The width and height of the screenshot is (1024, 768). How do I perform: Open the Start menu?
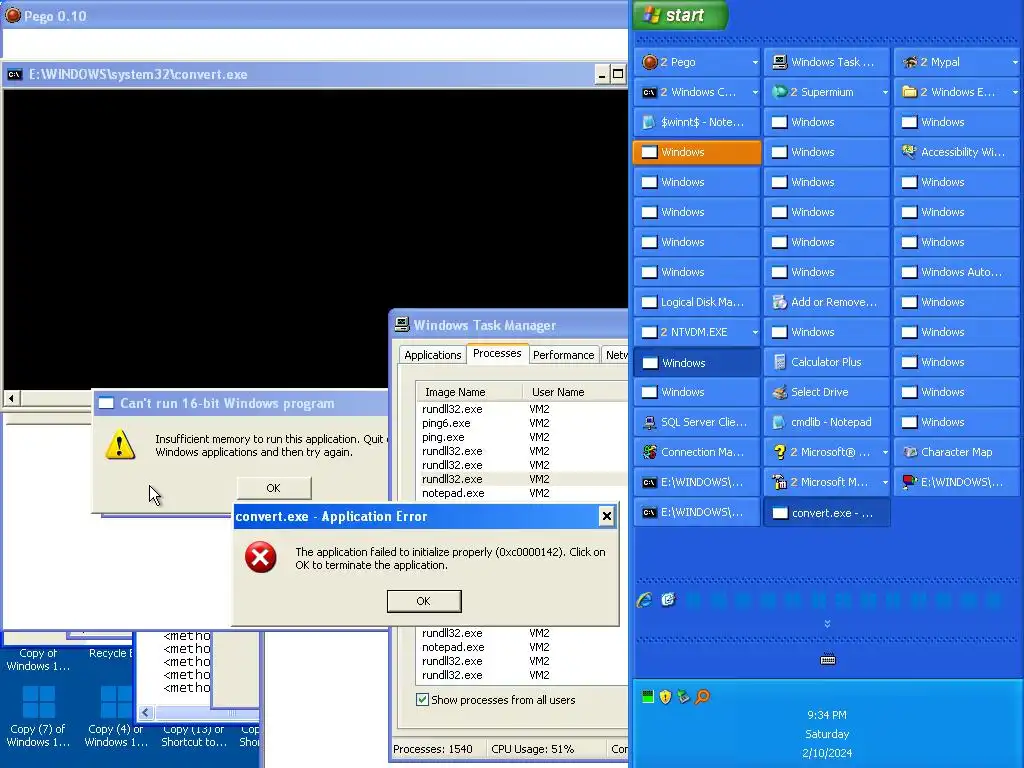[680, 15]
